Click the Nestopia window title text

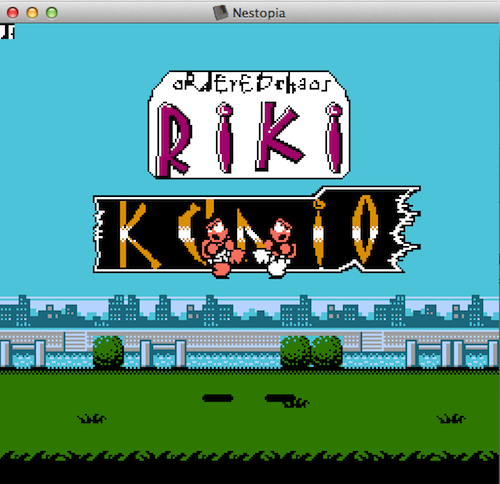click(x=259, y=13)
